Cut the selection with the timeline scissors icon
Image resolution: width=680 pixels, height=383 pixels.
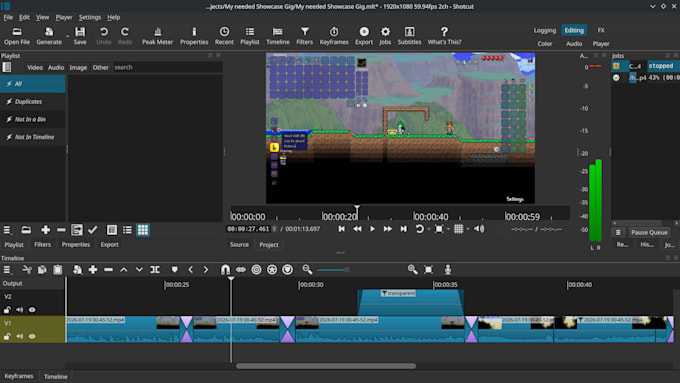click(27, 270)
